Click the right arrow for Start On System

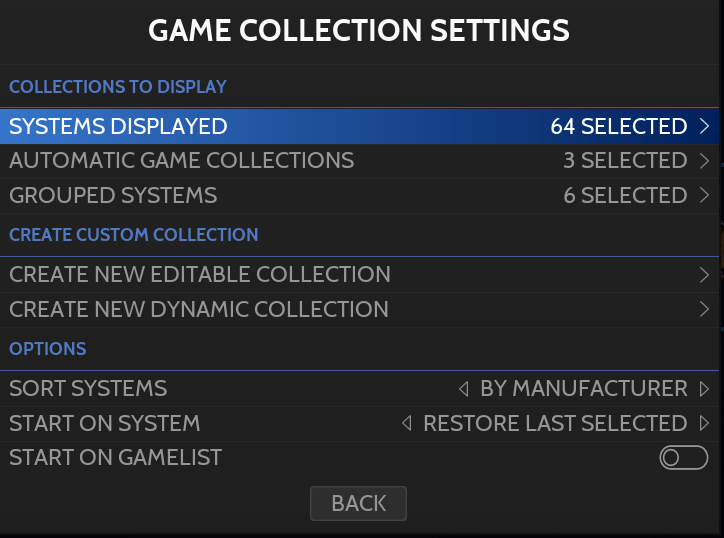(705, 423)
